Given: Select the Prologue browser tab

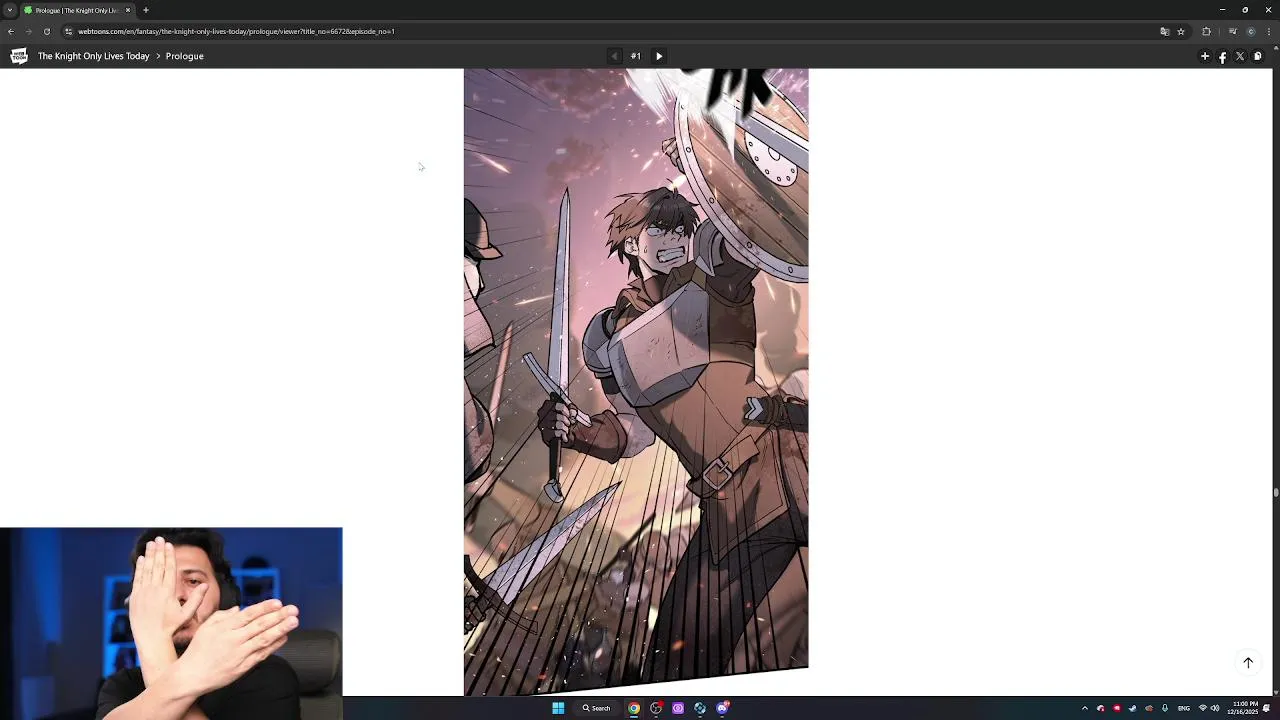Looking at the screenshot, I should tap(78, 10).
